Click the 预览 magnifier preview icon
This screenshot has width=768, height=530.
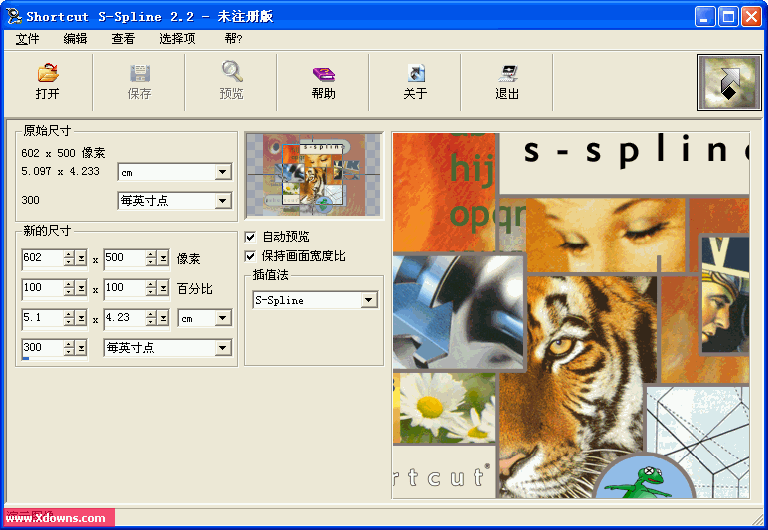point(232,72)
